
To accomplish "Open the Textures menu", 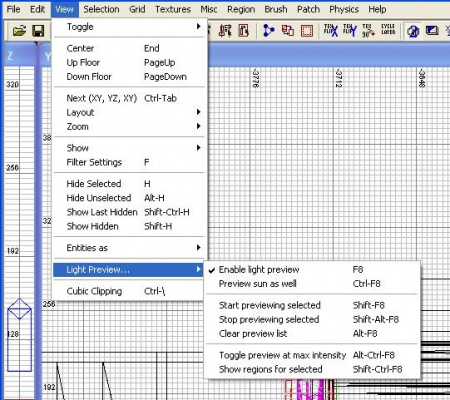I will click(x=173, y=9).
